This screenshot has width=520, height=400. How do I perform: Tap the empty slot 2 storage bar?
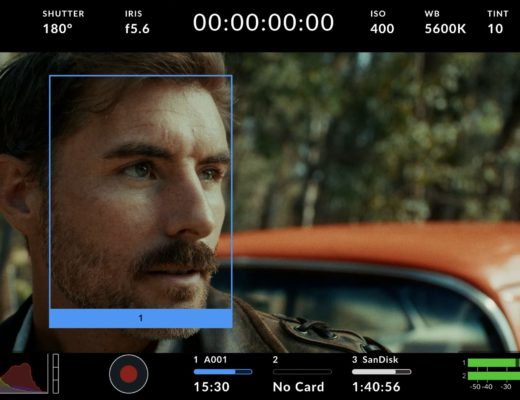point(302,372)
